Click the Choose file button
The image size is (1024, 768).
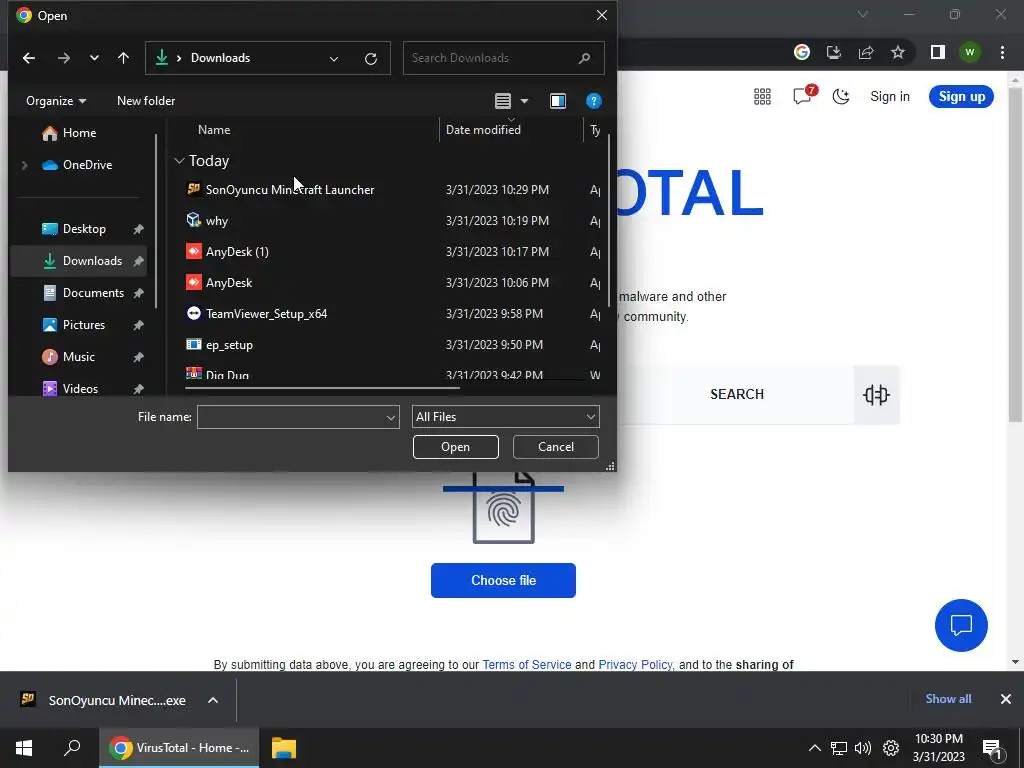503,581
